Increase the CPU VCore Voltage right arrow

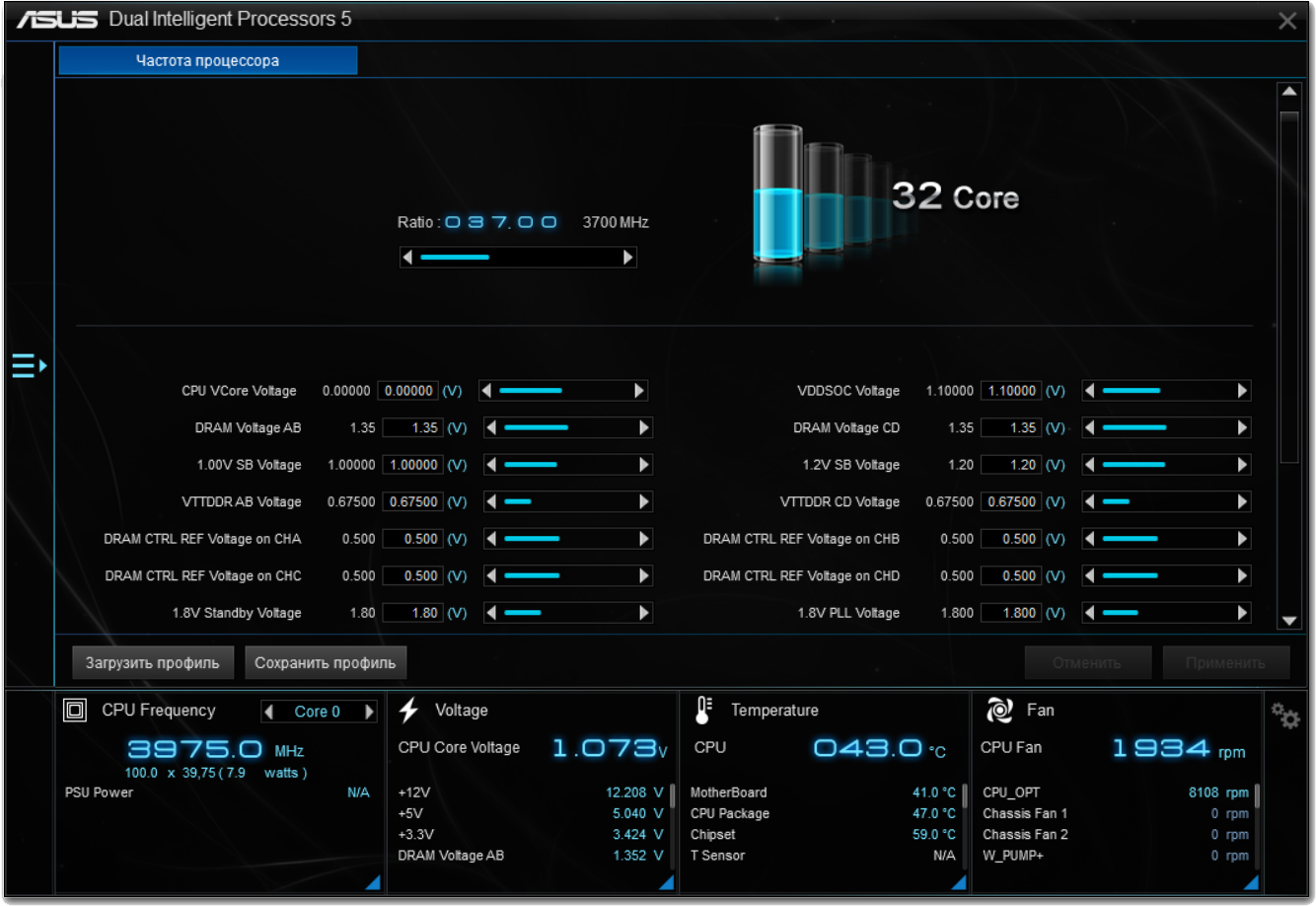639,391
